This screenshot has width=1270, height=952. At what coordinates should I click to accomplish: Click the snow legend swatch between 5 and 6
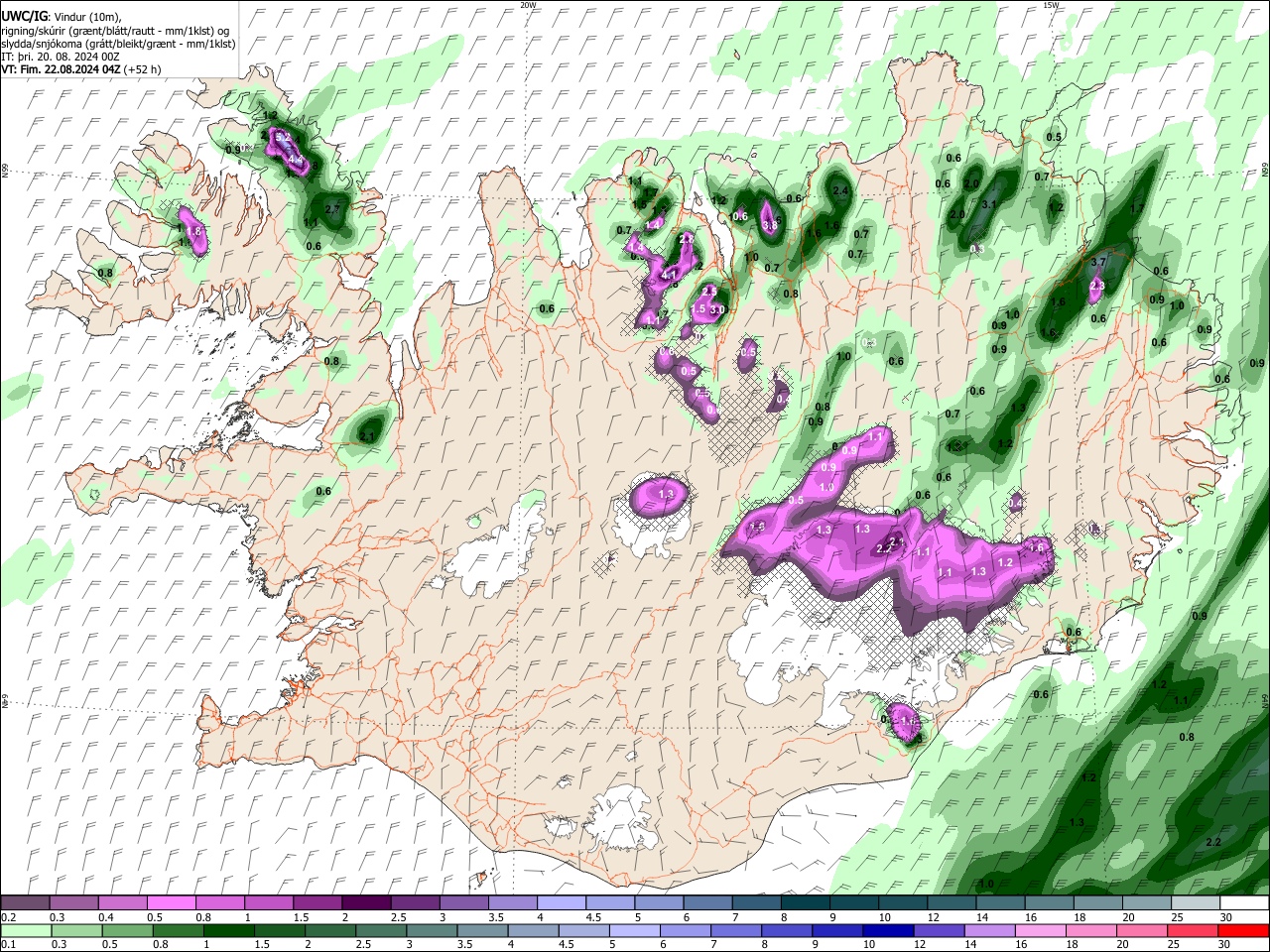658,903
